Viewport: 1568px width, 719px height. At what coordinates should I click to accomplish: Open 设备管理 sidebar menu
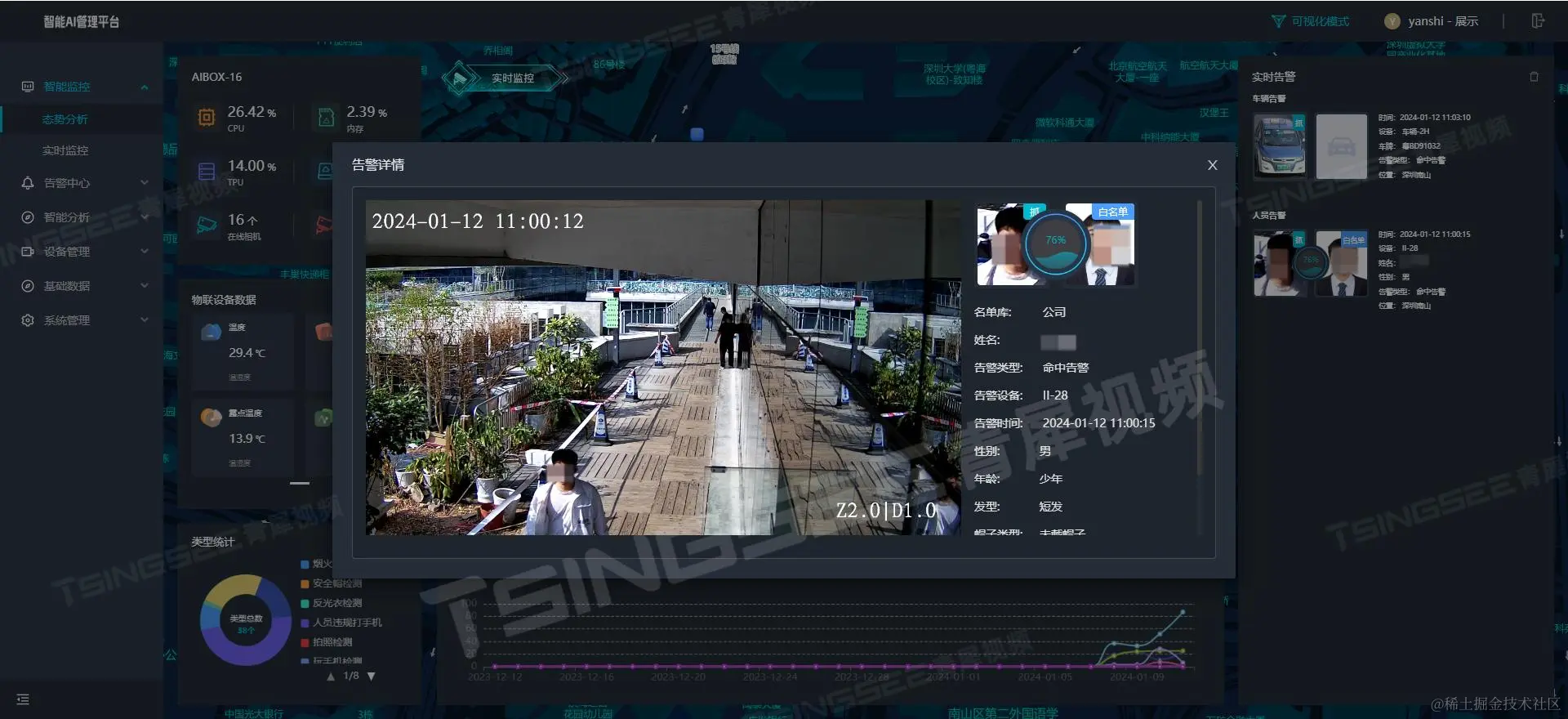(82, 252)
